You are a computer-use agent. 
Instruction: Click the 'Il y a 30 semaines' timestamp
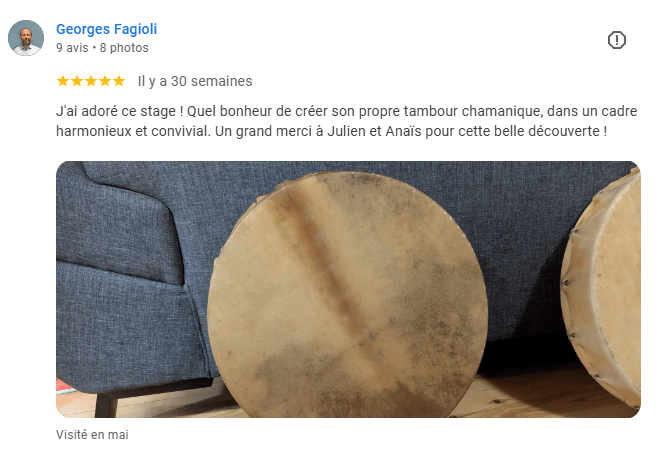195,81
